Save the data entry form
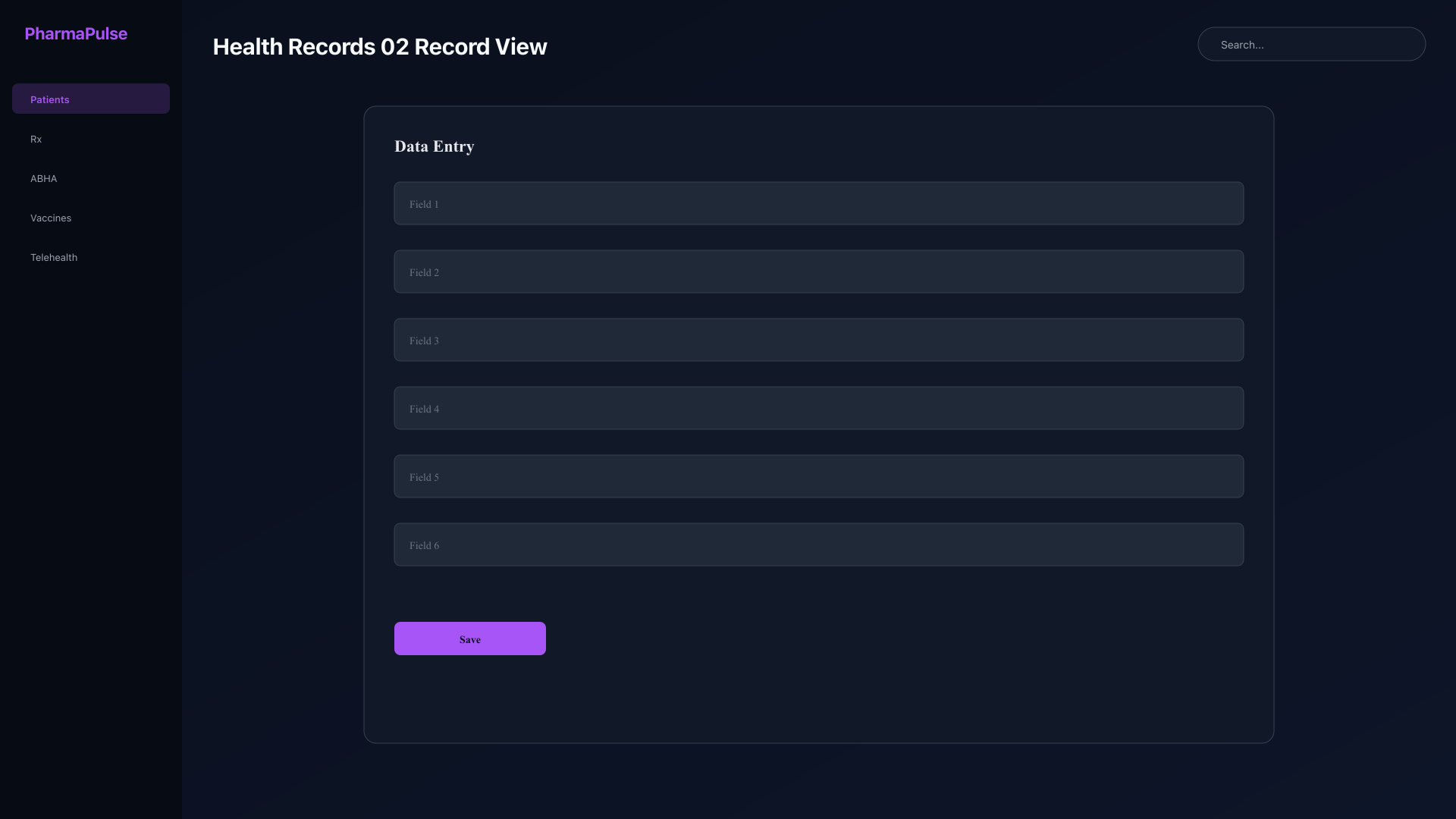This screenshot has width=1456, height=819. pyautogui.click(x=470, y=639)
